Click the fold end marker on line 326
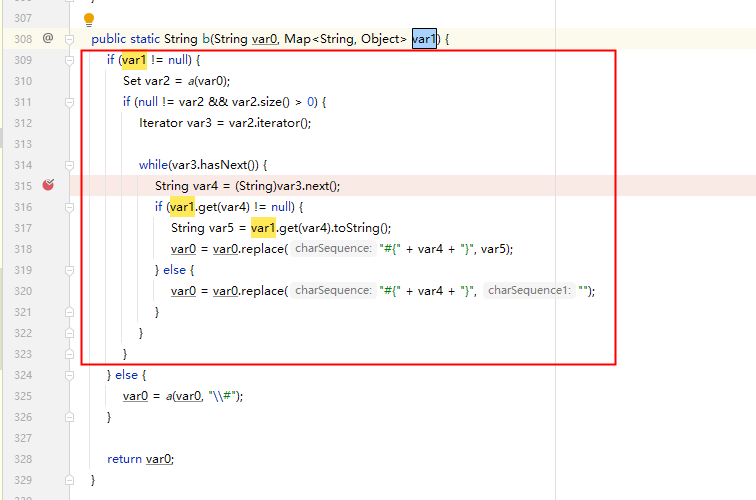 coord(69,417)
